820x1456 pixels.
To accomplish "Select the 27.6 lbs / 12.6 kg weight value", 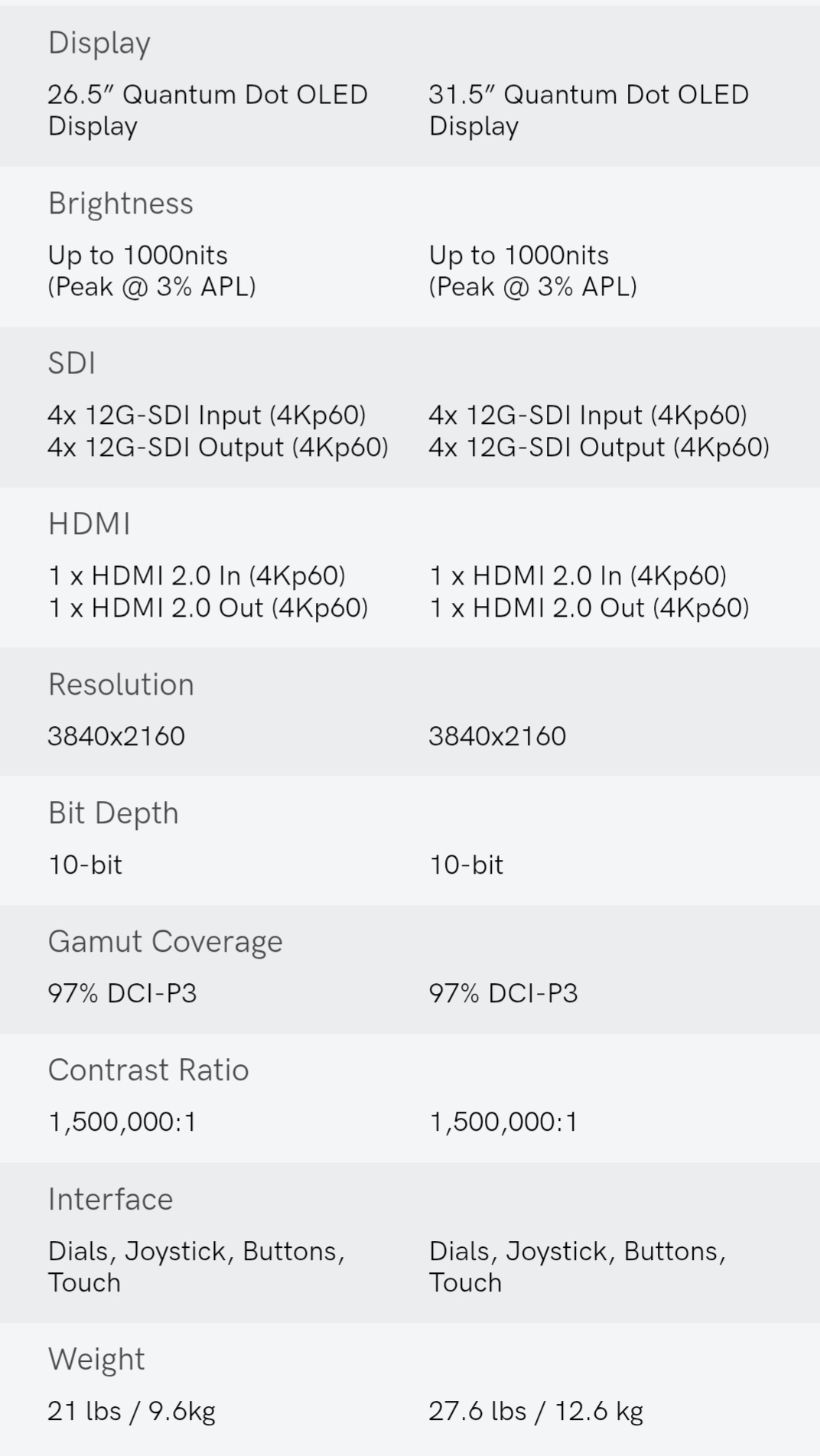I will (535, 1411).
